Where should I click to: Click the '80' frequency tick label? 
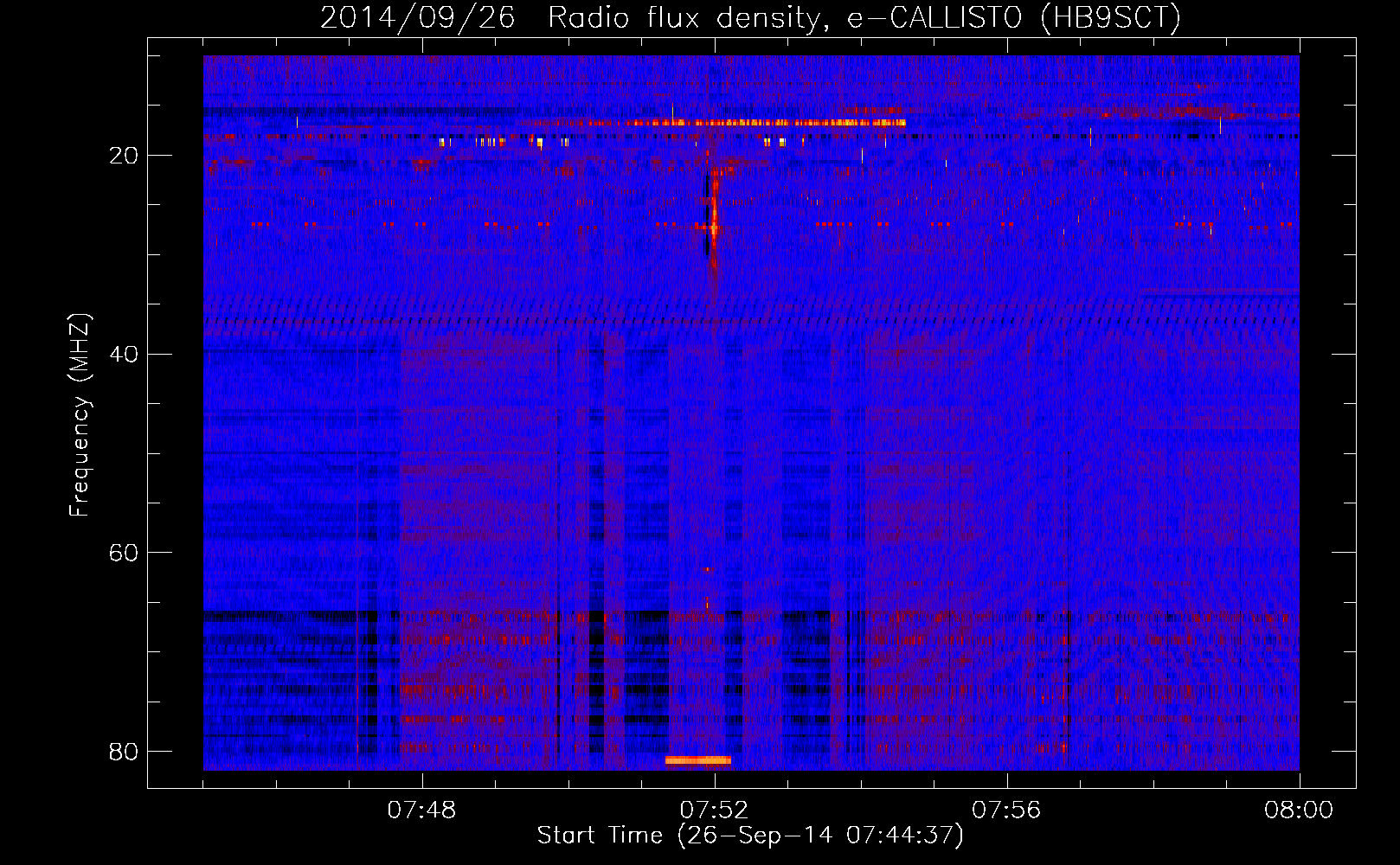coord(124,752)
